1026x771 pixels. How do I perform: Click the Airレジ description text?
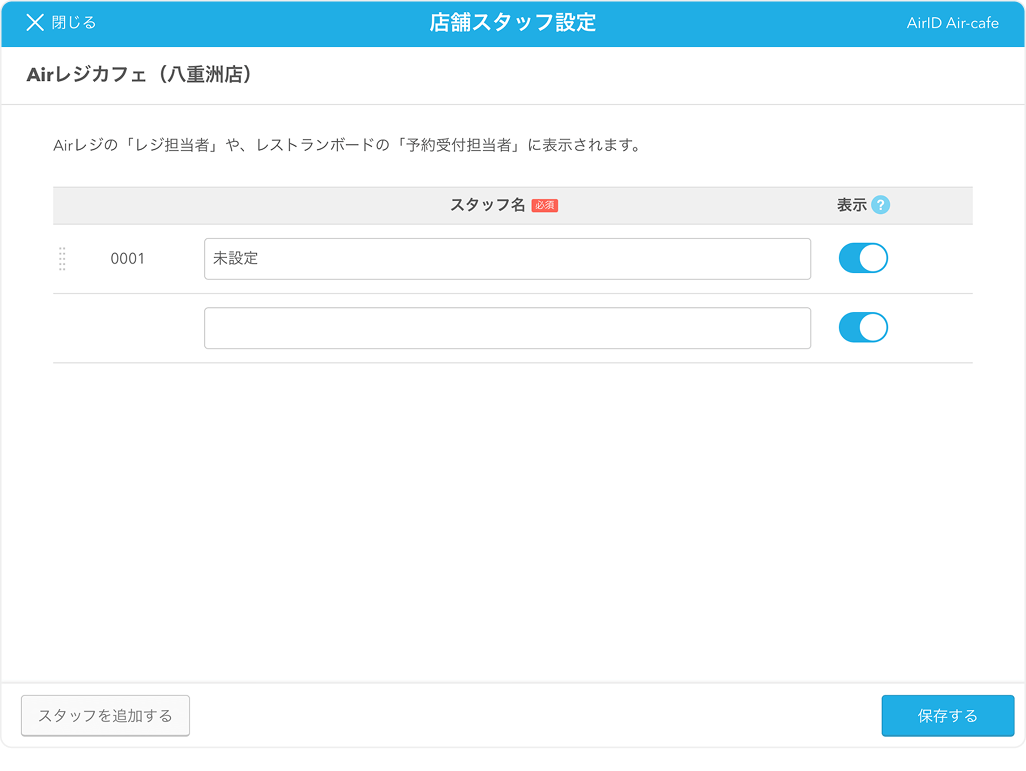point(346,145)
